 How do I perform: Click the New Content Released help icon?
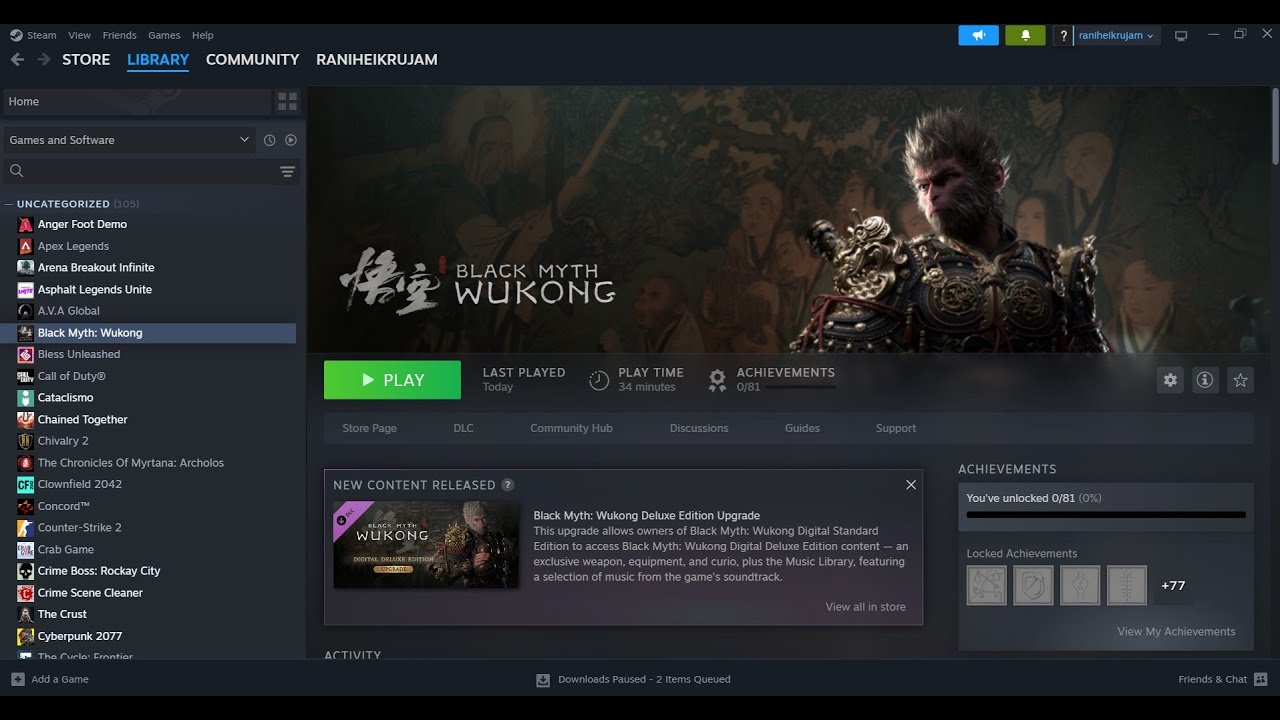tap(508, 485)
